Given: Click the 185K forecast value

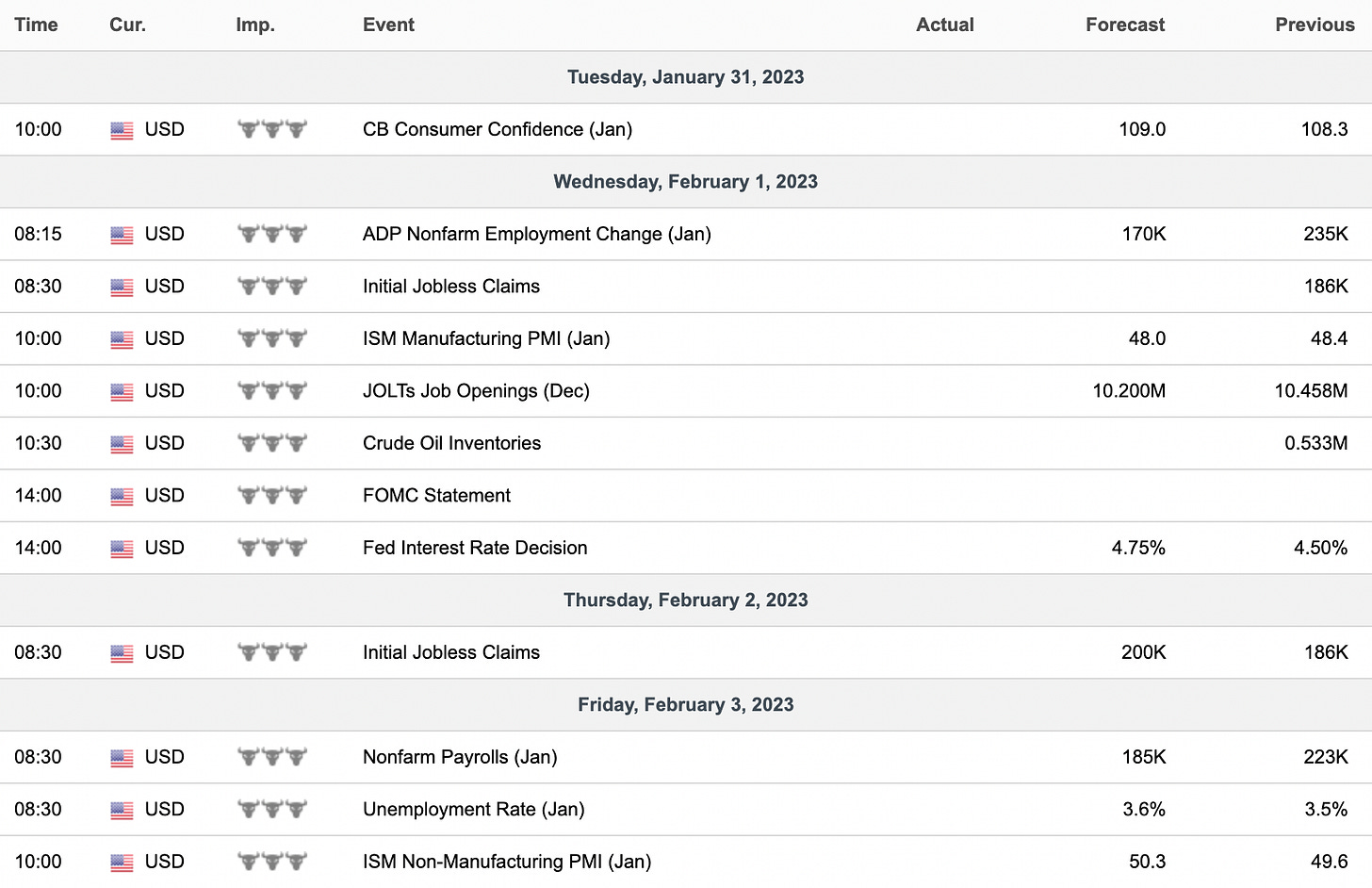Looking at the screenshot, I should point(1144,757).
